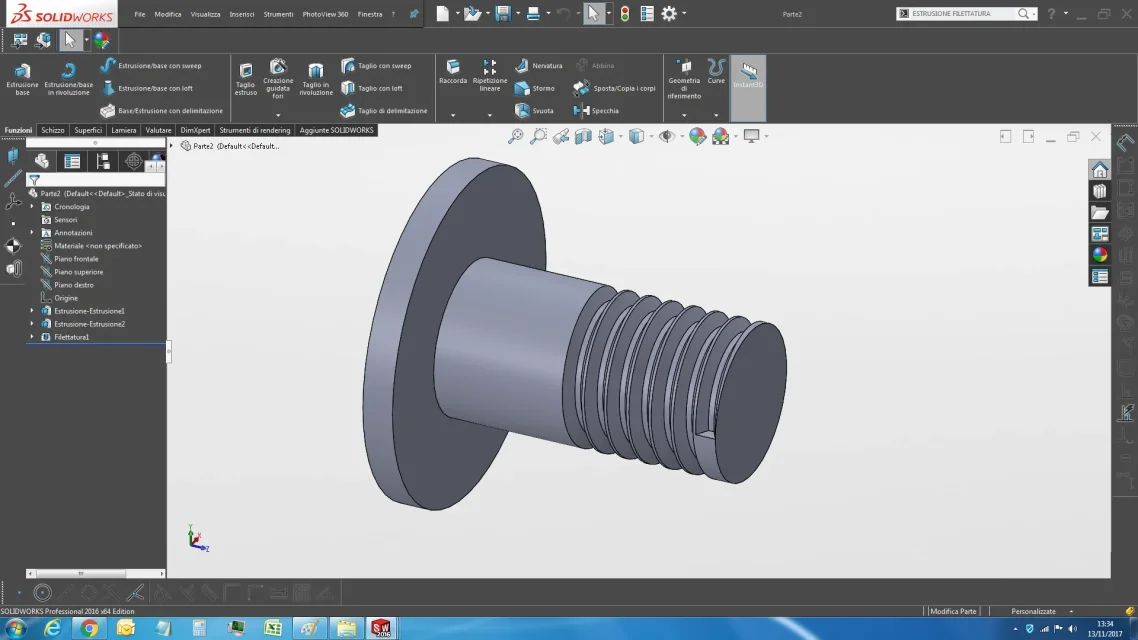Screen dimensions: 1138x640
Task: Open the Curve tool
Action: point(716,72)
